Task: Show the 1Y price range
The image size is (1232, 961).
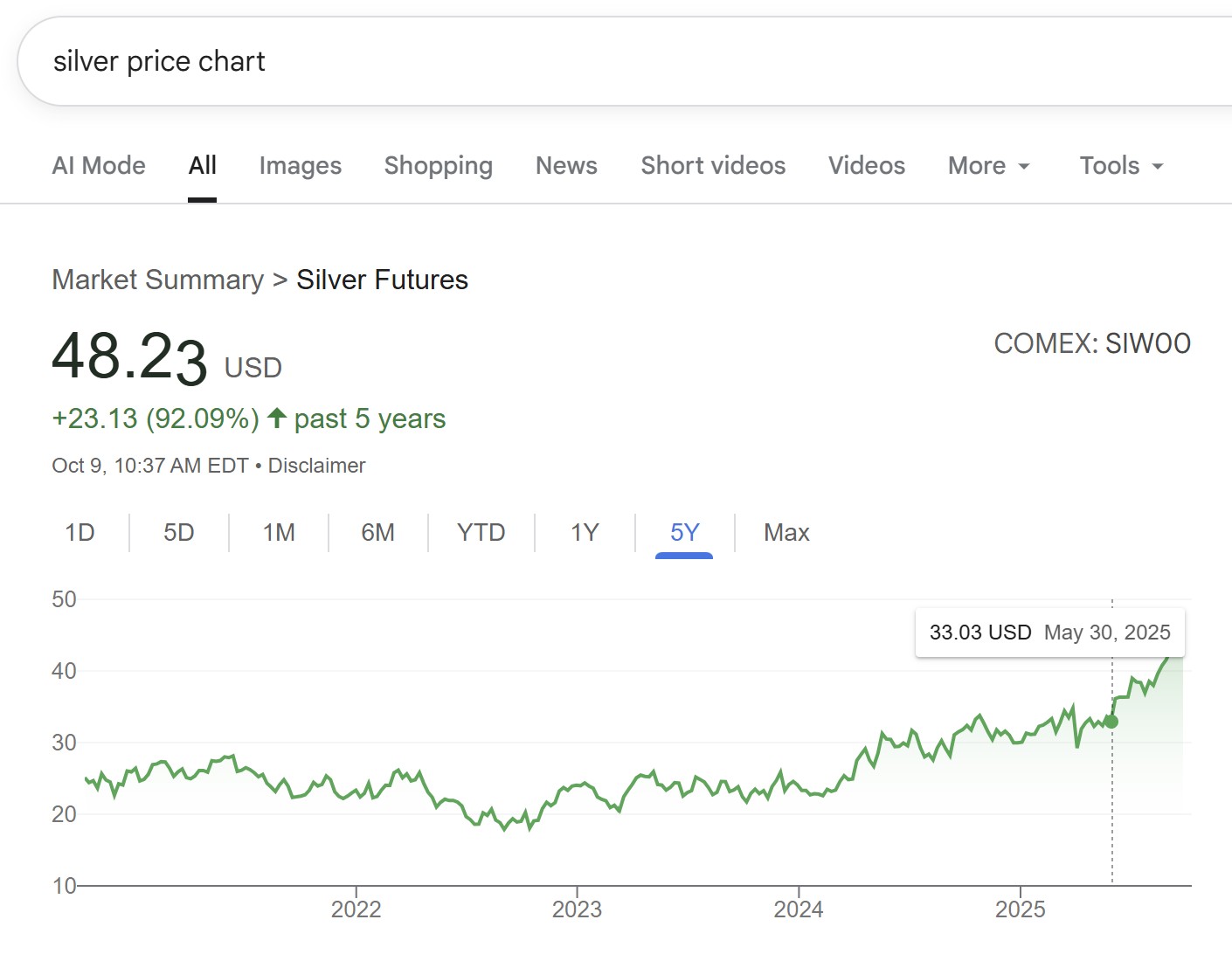Action: tap(585, 533)
